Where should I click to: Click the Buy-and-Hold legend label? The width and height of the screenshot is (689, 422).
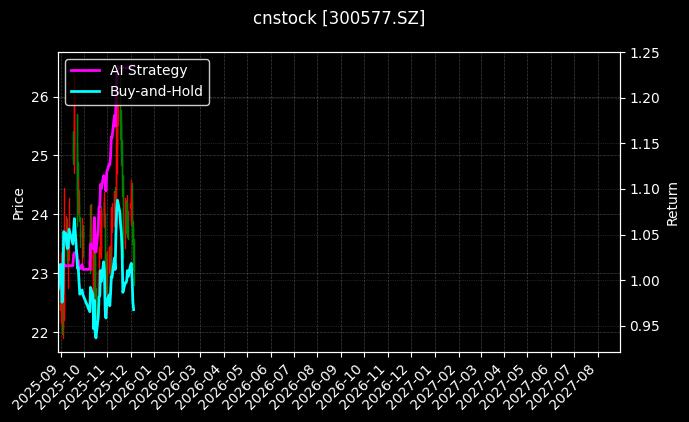point(156,91)
